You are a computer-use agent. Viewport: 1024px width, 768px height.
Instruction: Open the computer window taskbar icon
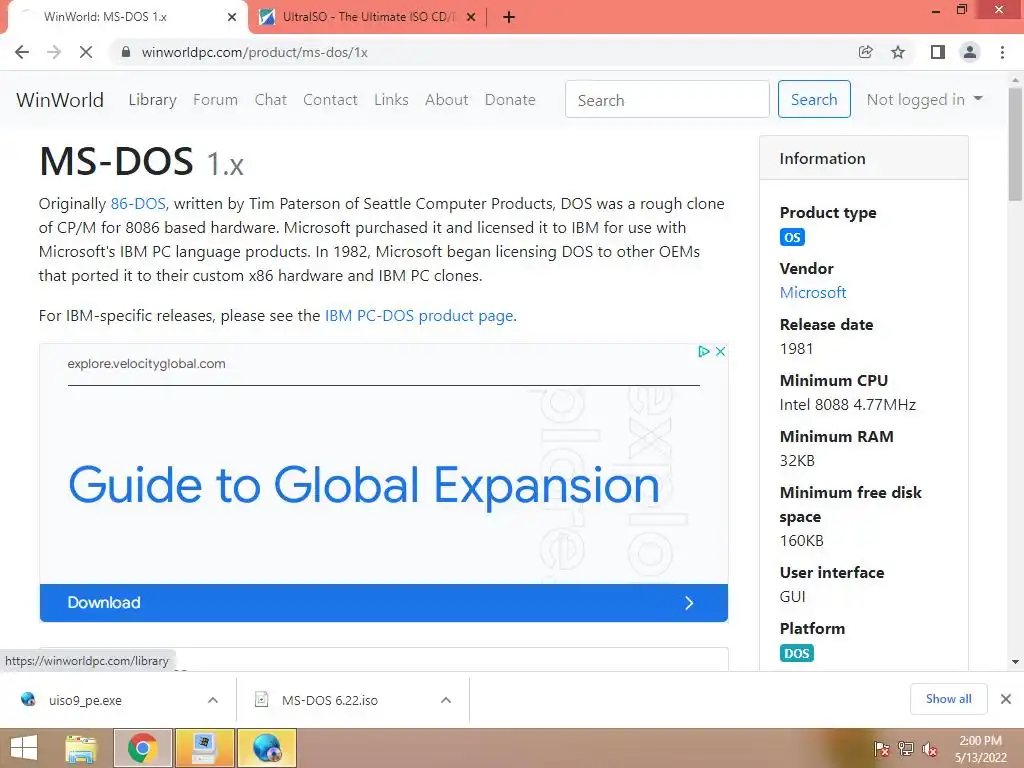204,748
